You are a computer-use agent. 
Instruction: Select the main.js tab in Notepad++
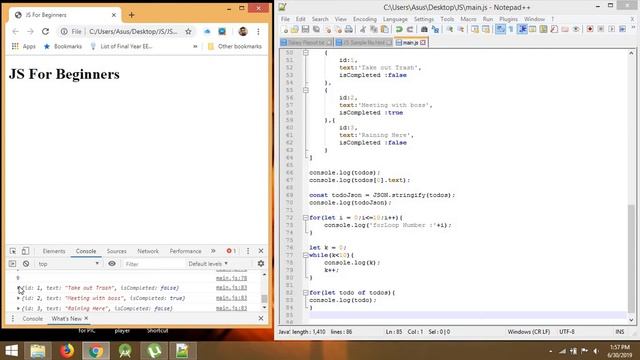(x=411, y=42)
